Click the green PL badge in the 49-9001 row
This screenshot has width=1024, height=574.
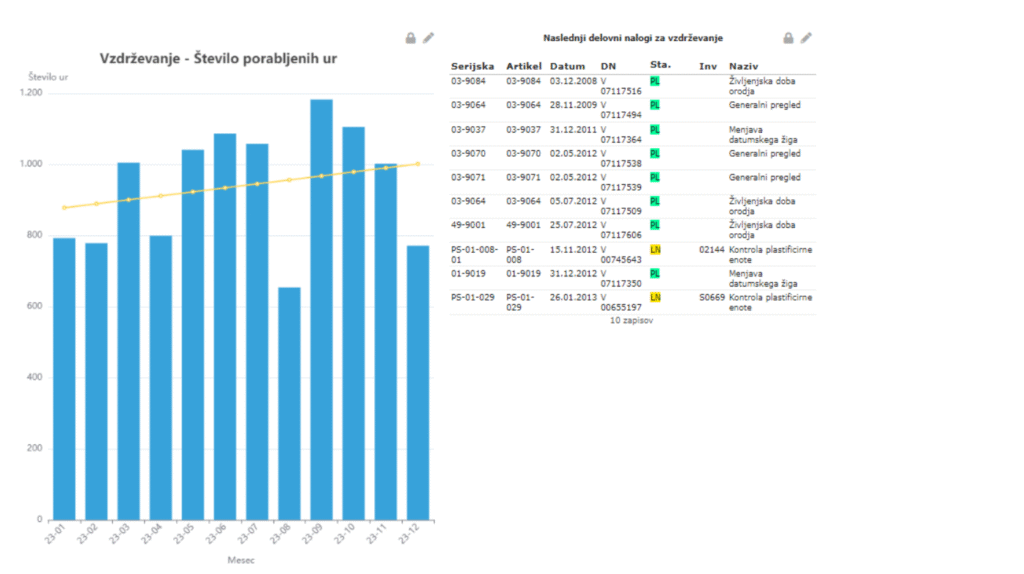pos(655,225)
